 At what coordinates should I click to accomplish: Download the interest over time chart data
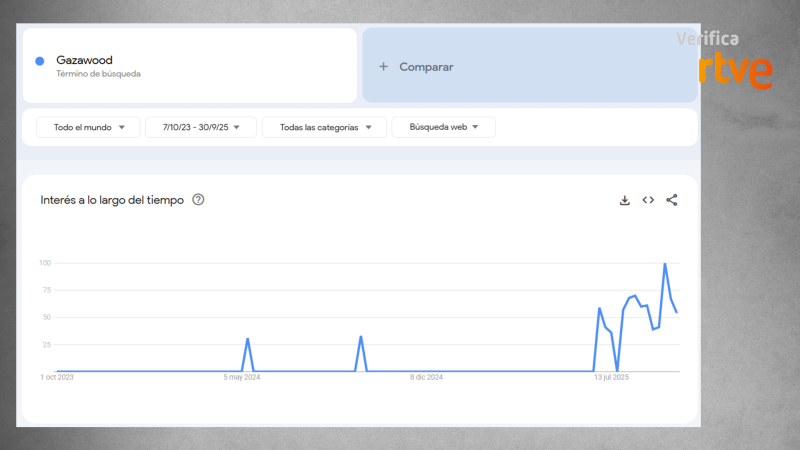click(x=624, y=201)
